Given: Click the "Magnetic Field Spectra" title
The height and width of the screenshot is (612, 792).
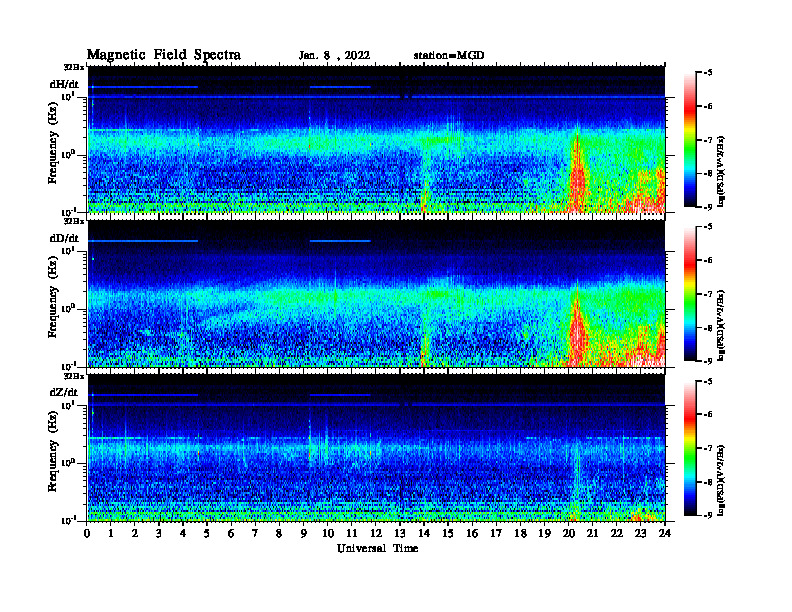Looking at the screenshot, I should tap(164, 55).
